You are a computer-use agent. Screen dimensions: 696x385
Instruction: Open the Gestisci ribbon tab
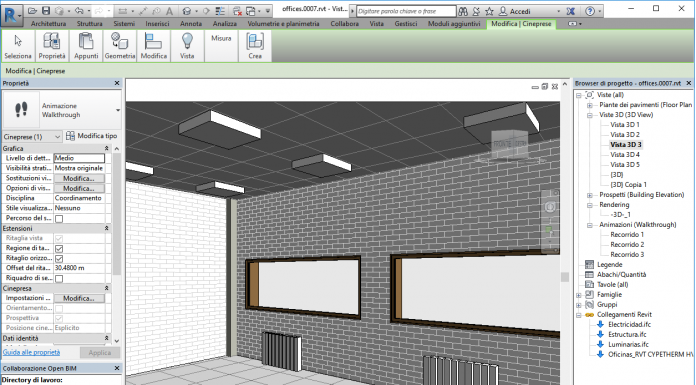point(406,24)
